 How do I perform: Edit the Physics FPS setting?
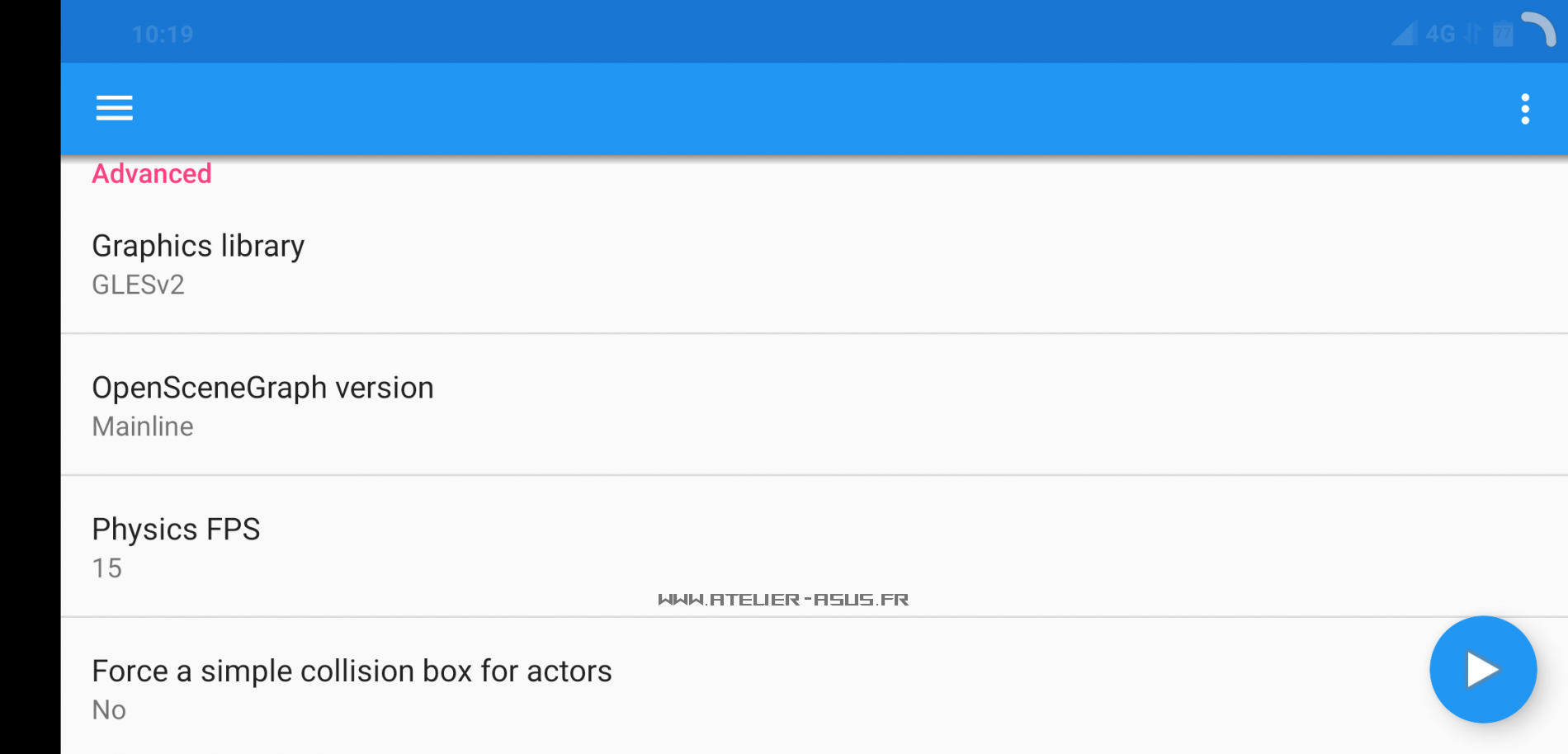176,530
